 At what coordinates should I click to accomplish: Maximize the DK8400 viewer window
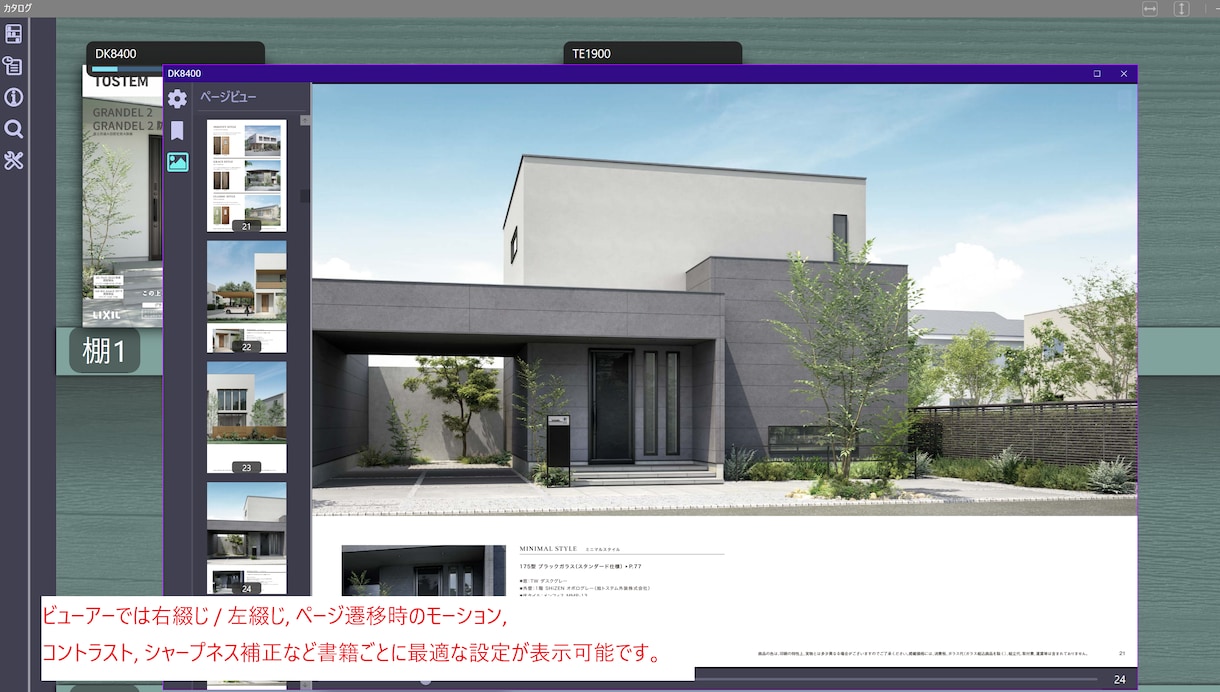[1097, 74]
